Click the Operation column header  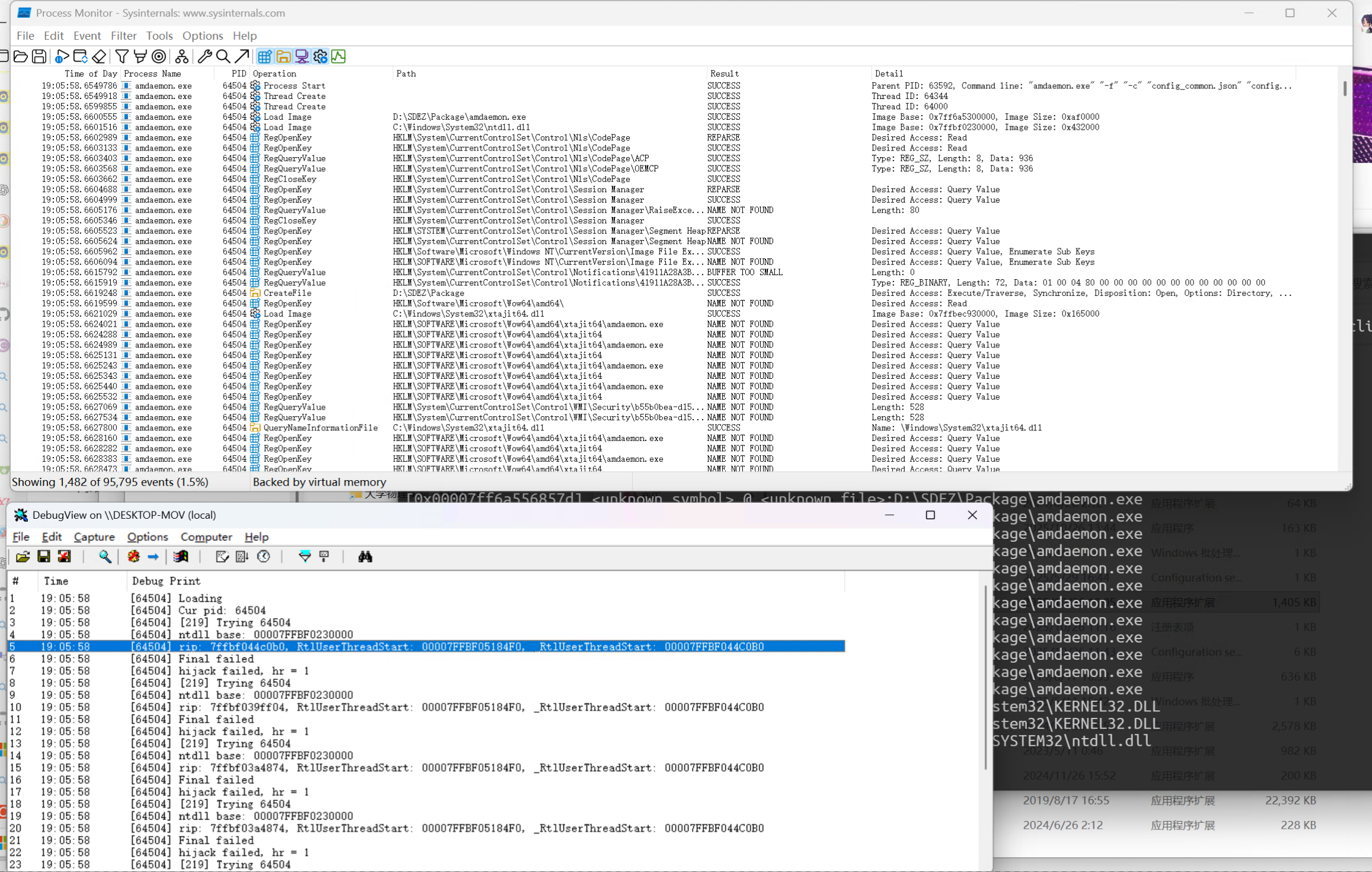tap(322, 74)
